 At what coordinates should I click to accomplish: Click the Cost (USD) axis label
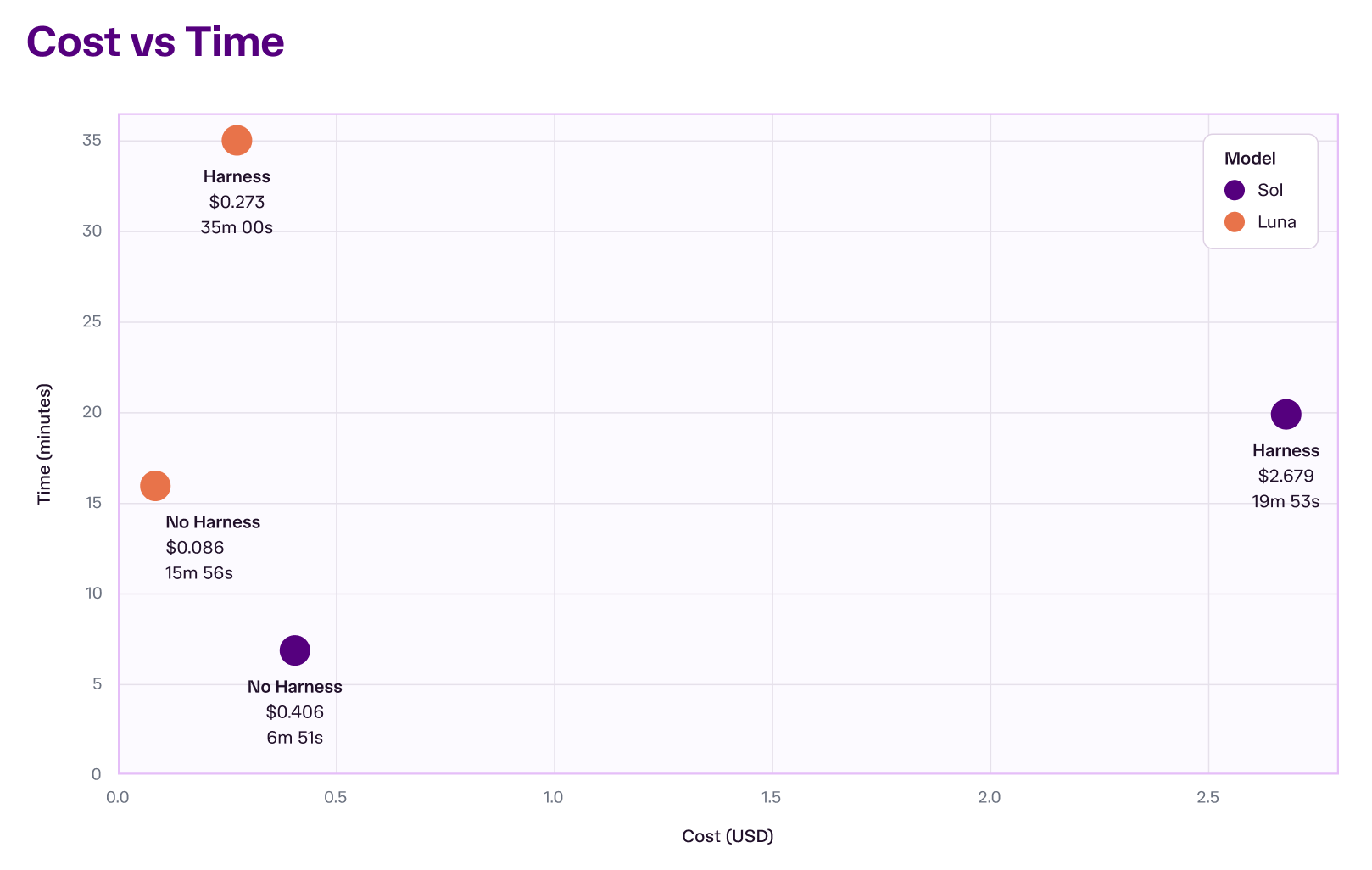pos(728,836)
